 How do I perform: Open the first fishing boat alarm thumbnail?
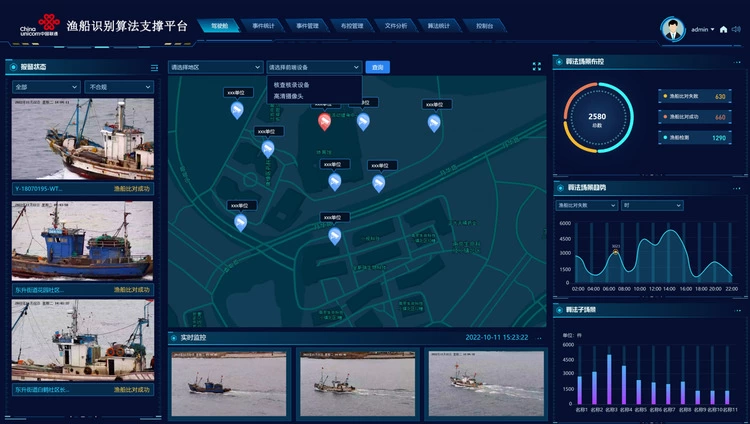83,139
